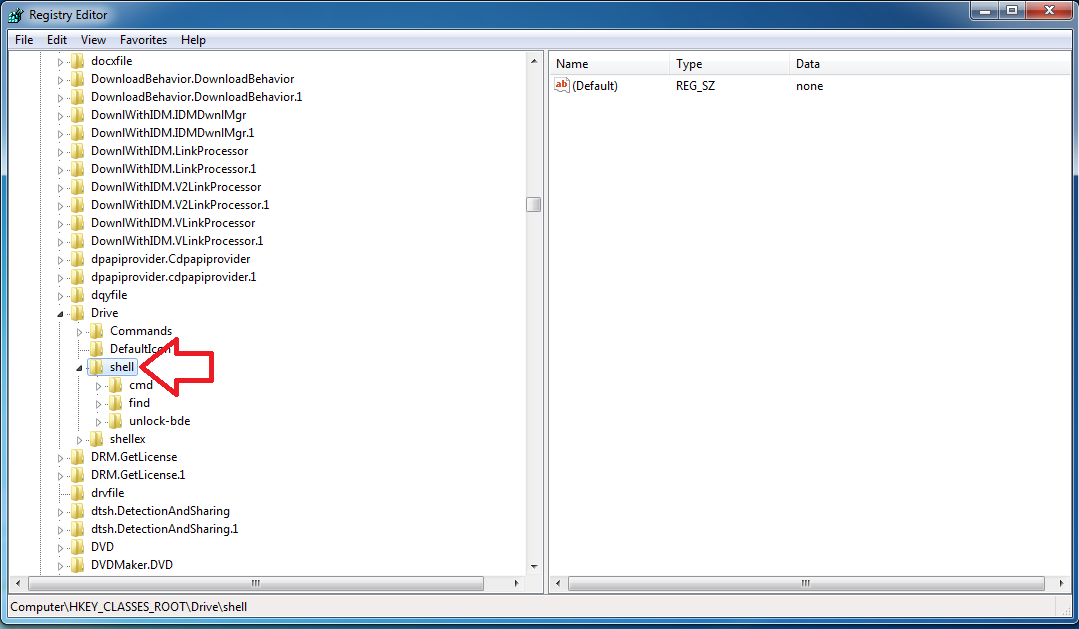
Task: Click the find folder icon
Action: tap(116, 403)
